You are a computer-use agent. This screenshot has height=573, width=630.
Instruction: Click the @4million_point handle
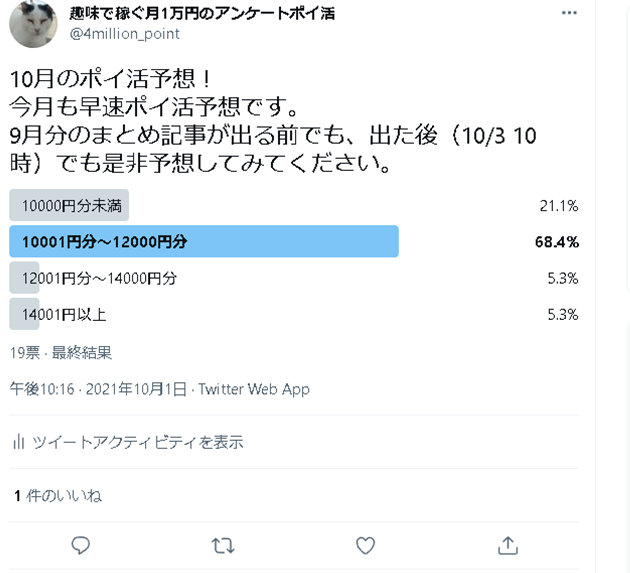[124, 34]
